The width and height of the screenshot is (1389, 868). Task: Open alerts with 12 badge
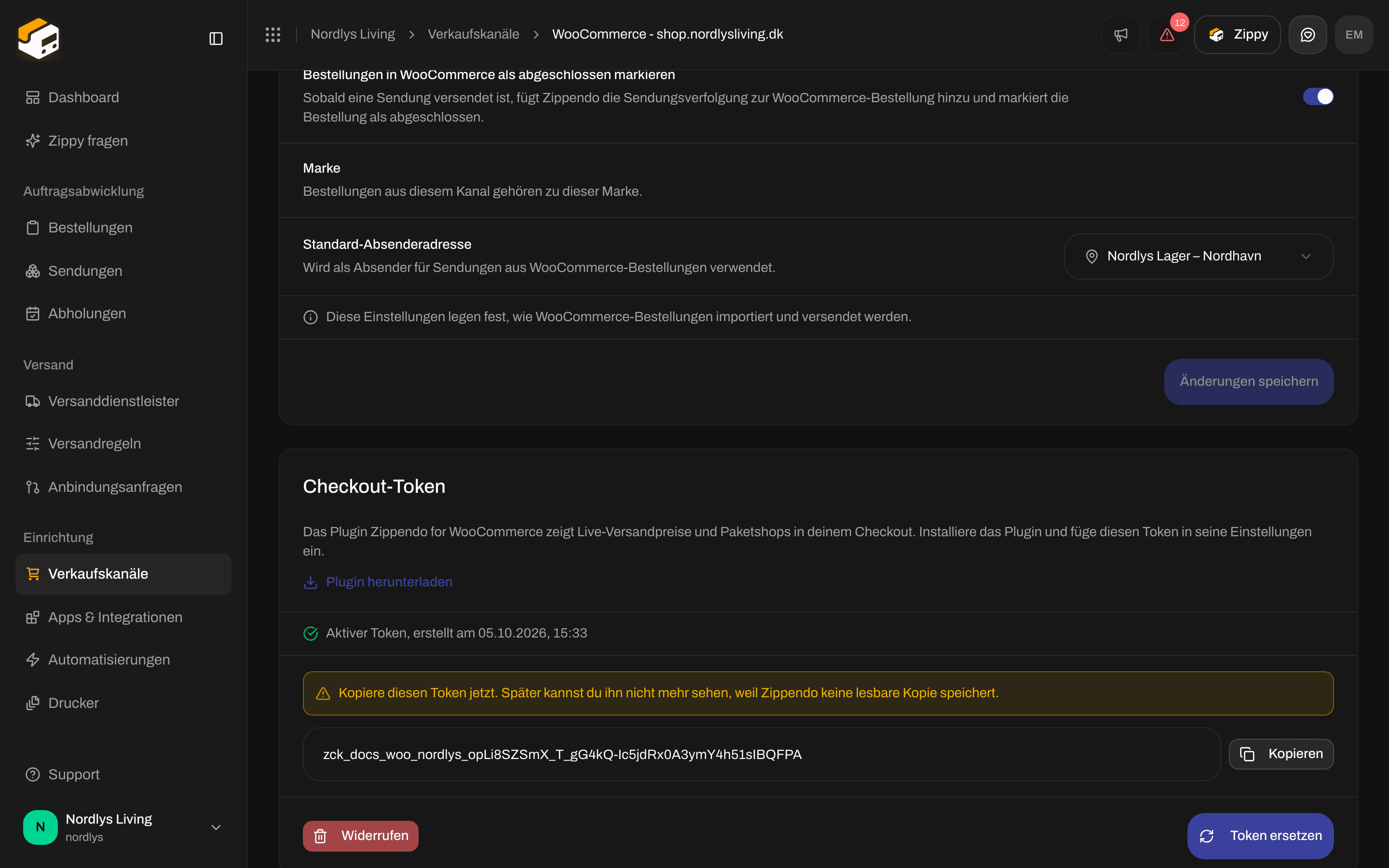1167,34
